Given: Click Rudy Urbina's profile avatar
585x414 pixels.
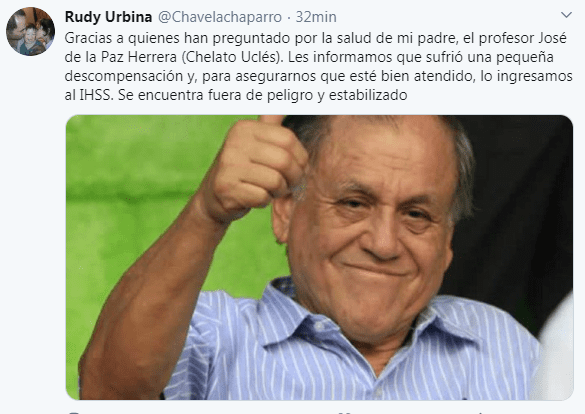Looking at the screenshot, I should (x=30, y=31).
